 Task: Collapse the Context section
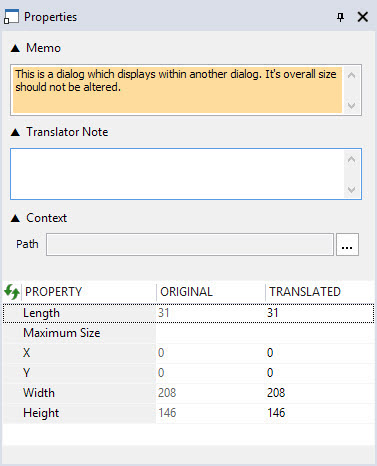pos(15,218)
